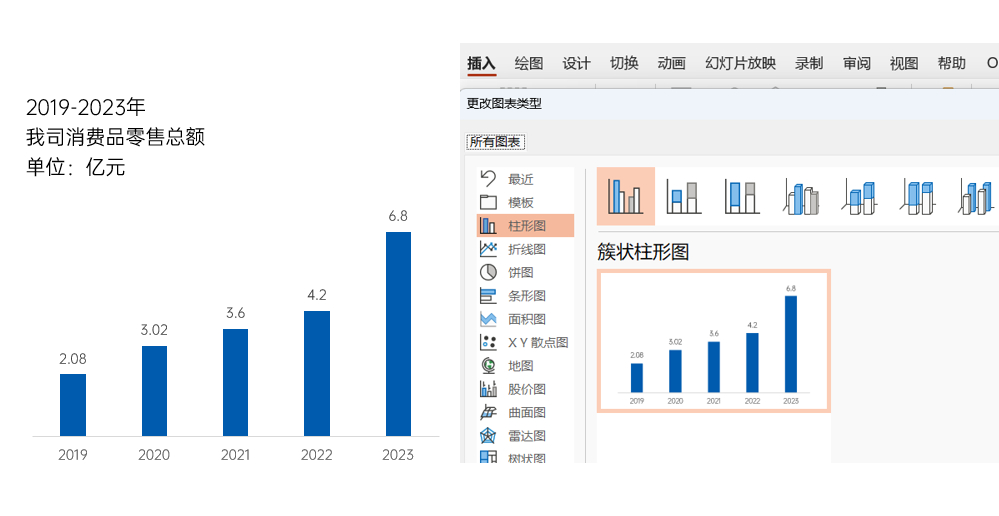
Task: Open the 动画 ribbon tab
Action: pos(671,63)
